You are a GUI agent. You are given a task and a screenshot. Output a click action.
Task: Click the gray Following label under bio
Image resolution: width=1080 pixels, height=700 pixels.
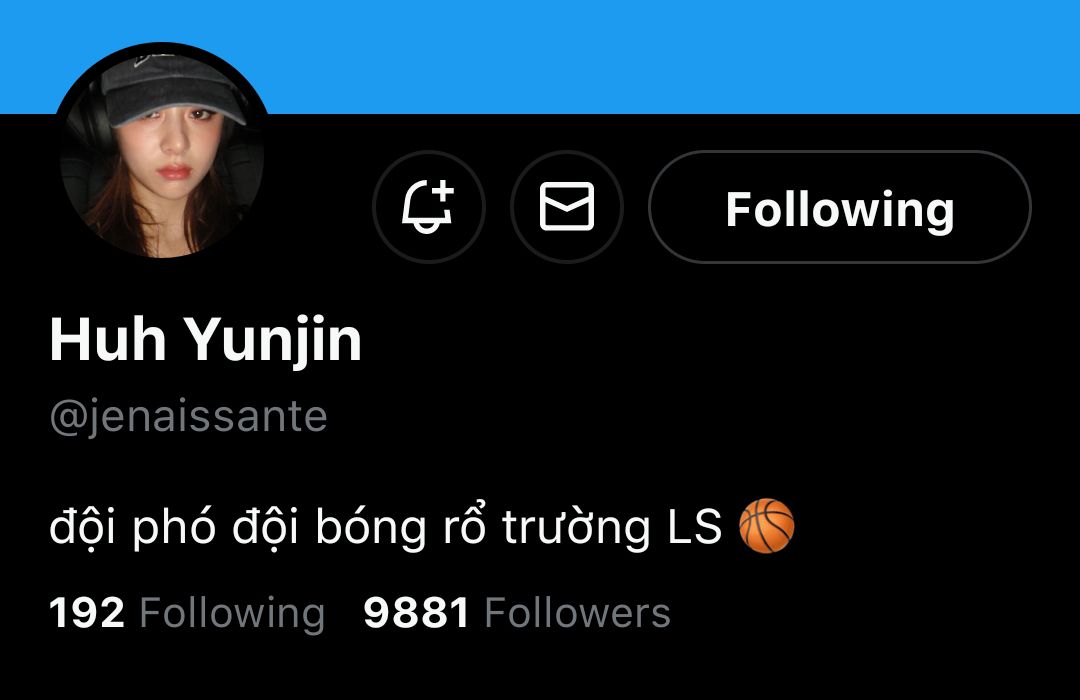pos(232,614)
